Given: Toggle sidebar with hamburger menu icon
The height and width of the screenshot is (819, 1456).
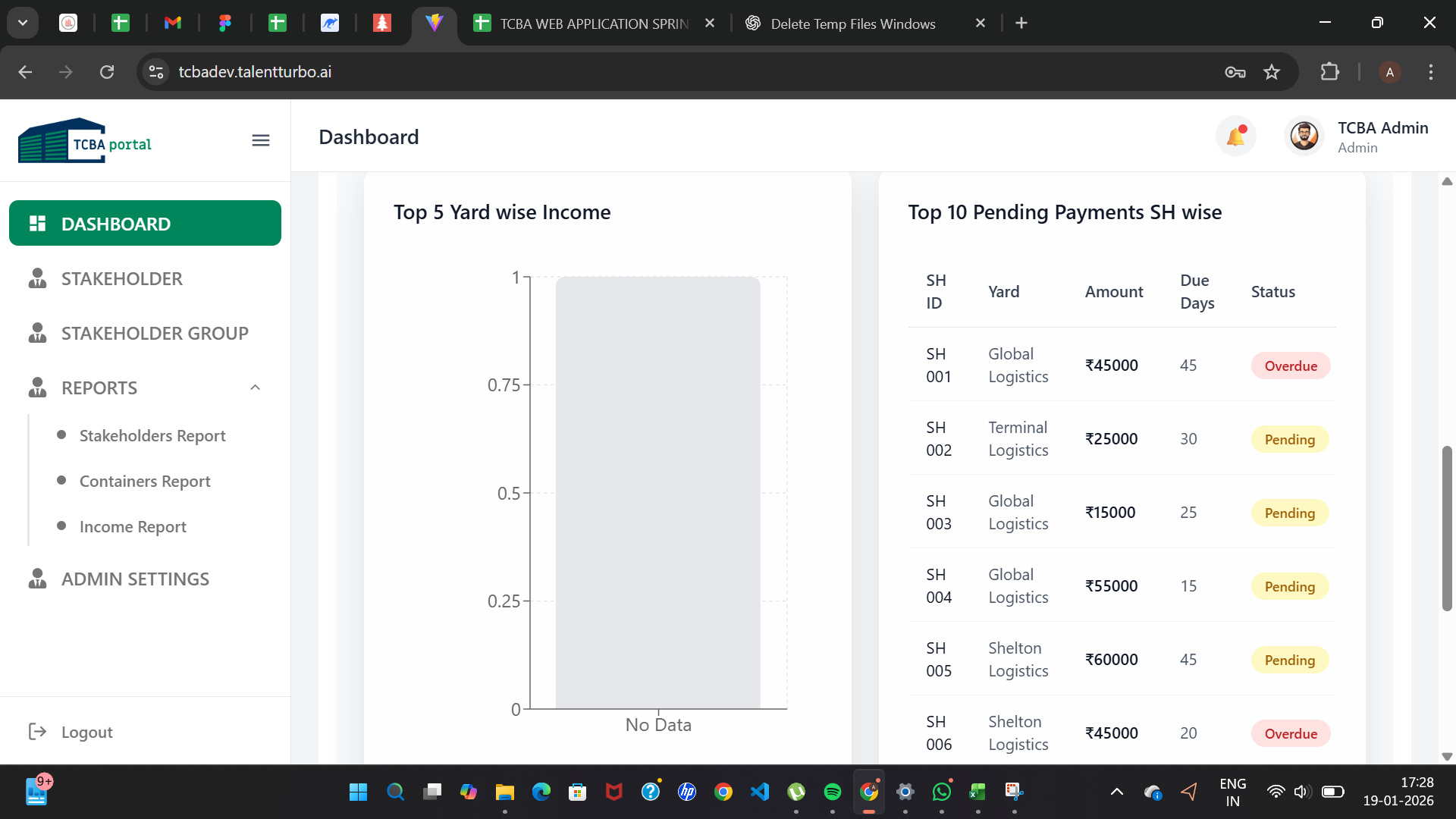Looking at the screenshot, I should [261, 140].
